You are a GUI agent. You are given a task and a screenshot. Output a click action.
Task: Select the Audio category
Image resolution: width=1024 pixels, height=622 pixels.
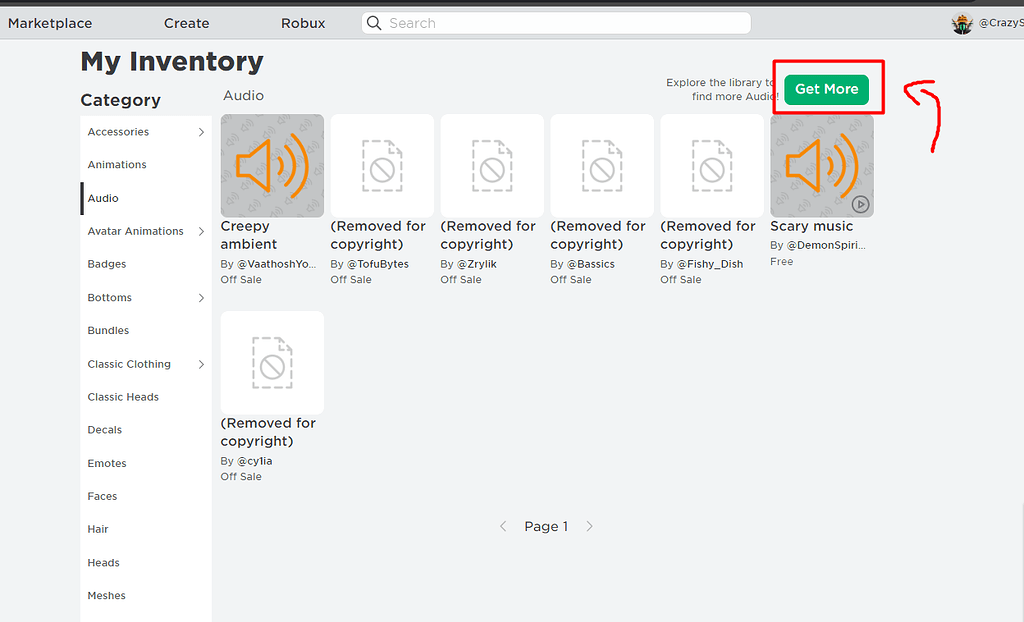click(x=103, y=198)
